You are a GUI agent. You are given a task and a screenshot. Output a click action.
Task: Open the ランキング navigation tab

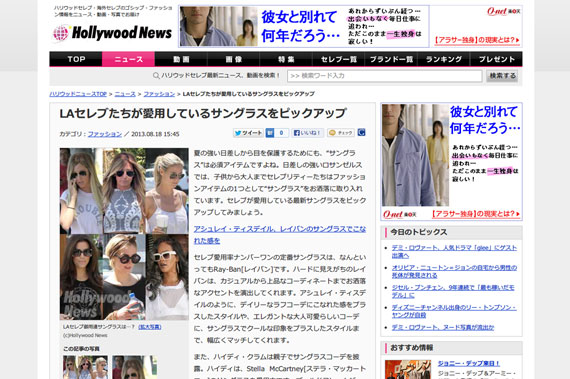pyautogui.click(x=444, y=59)
